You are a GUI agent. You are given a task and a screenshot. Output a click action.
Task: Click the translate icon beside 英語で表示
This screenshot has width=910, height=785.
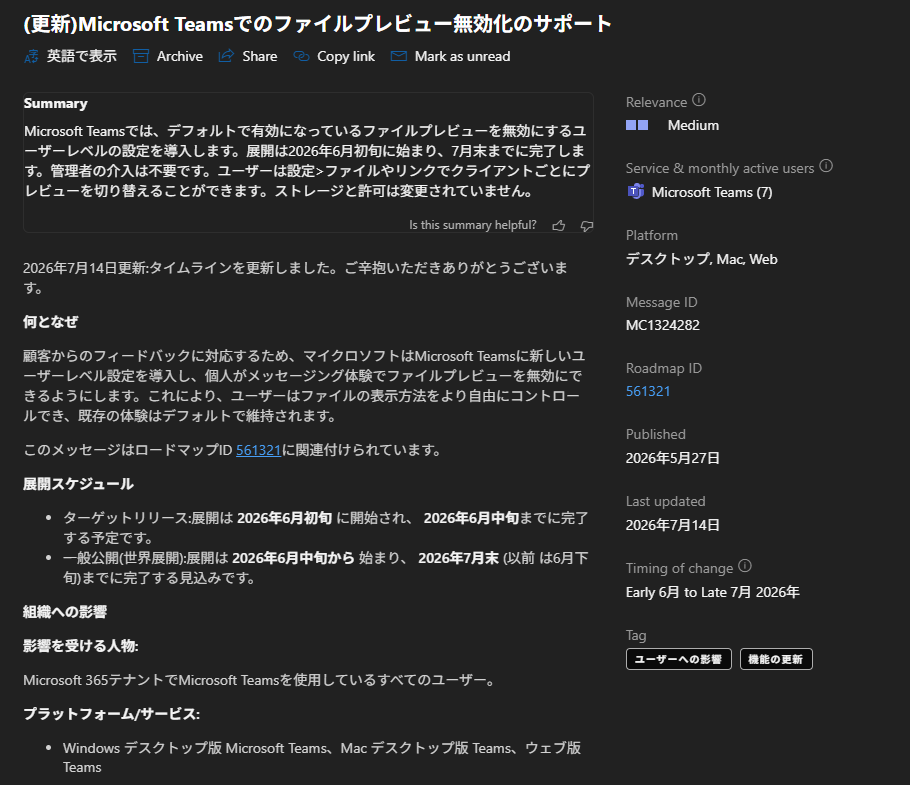point(31,56)
